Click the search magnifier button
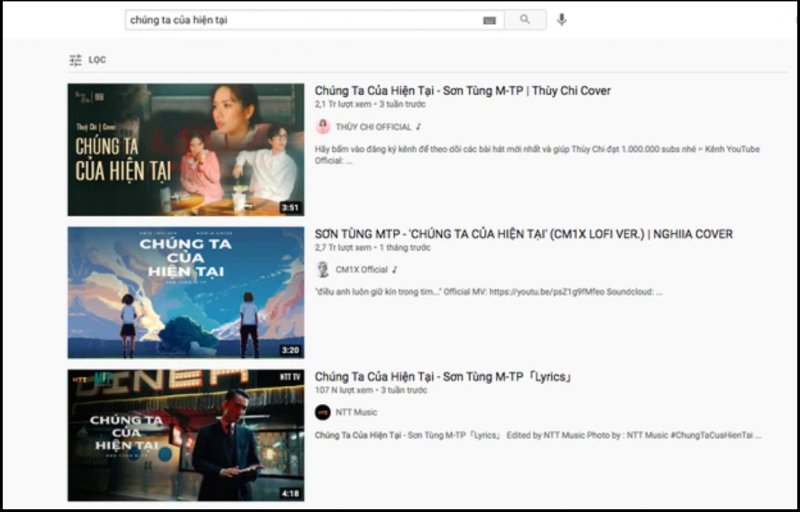Viewport: 800px width, 512px height. click(x=525, y=20)
